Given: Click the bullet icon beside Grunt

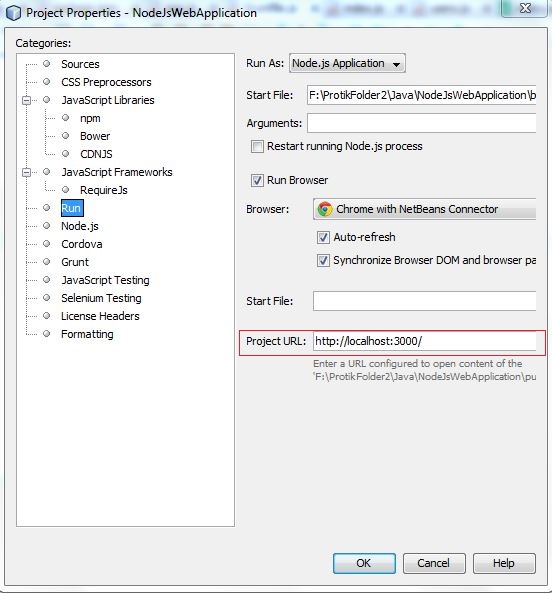Looking at the screenshot, I should point(47,262).
